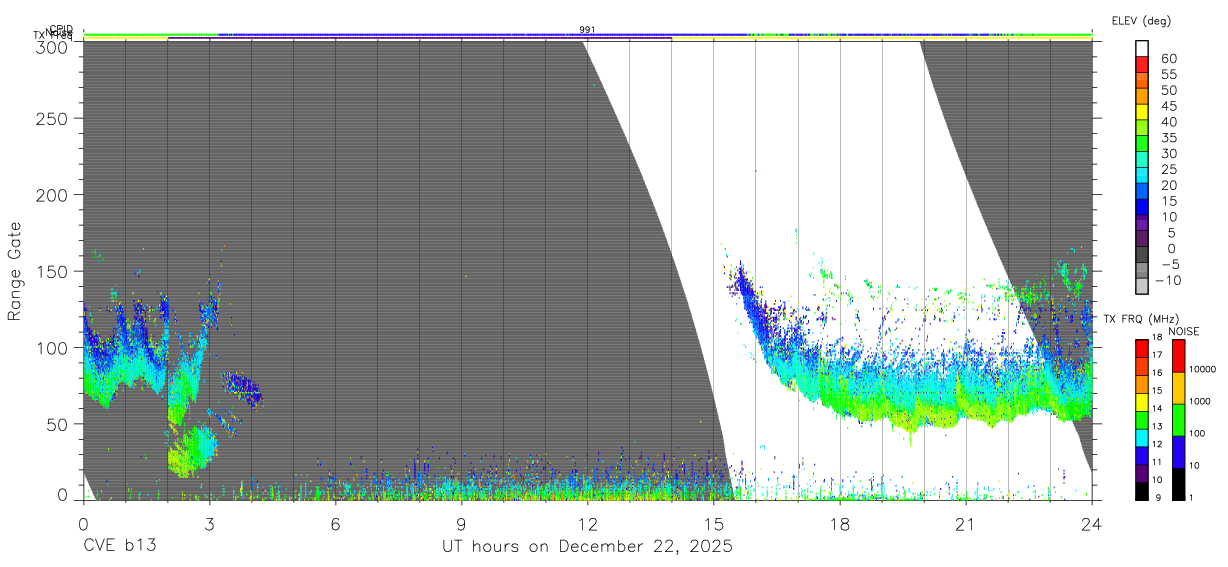The width and height of the screenshot is (1228, 567).
Task: Click 'UT hours on December 22, 2025' label
Action: tap(588, 547)
